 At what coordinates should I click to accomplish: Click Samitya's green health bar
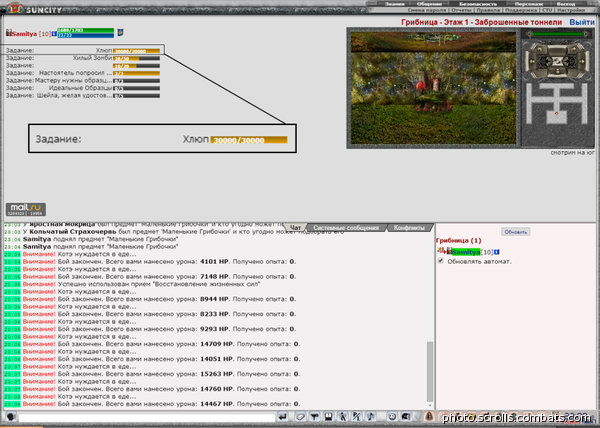[85, 30]
